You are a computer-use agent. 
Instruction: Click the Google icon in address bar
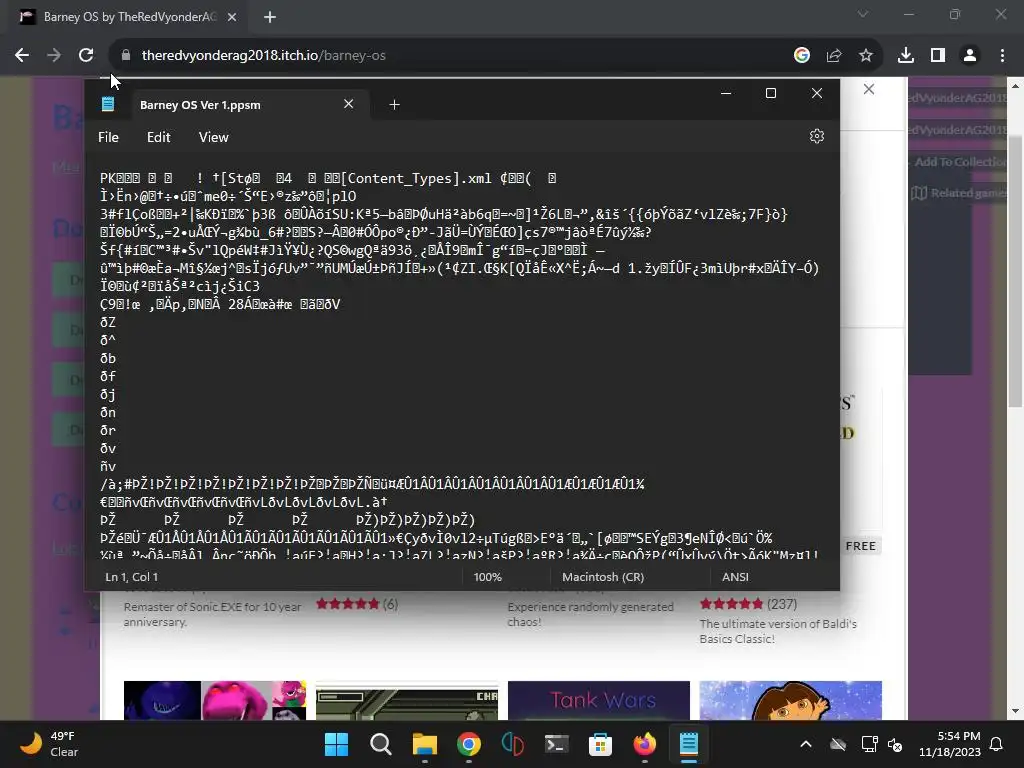tap(802, 56)
